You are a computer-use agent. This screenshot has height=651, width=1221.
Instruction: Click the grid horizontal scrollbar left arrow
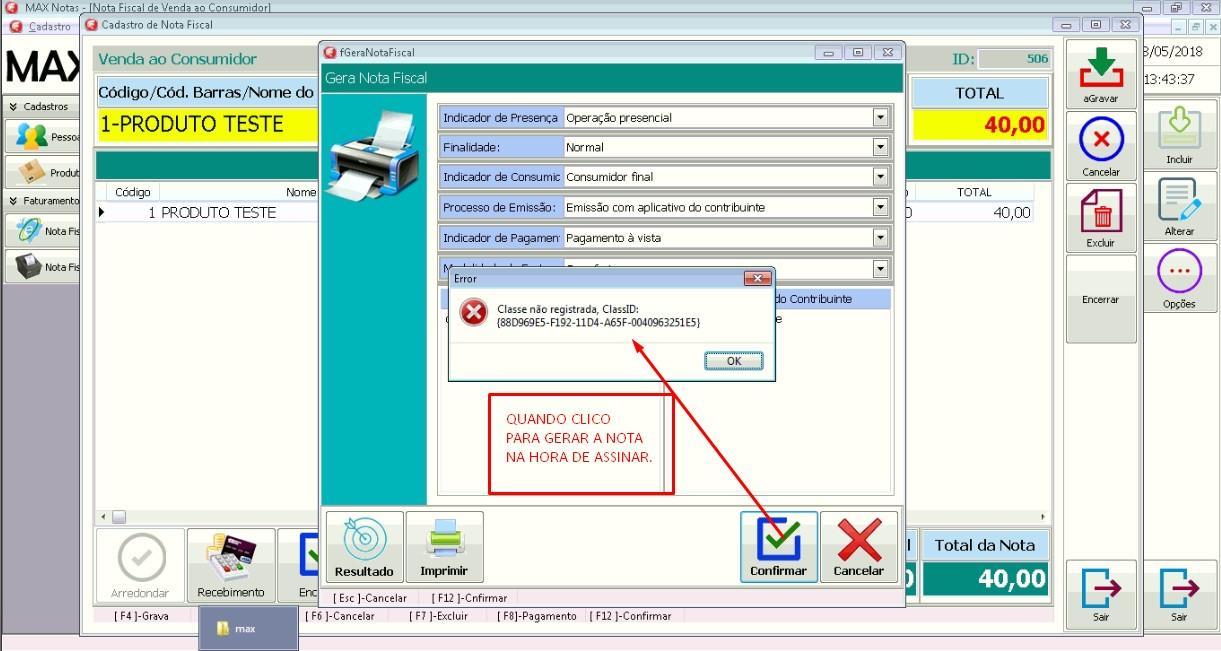point(102,517)
